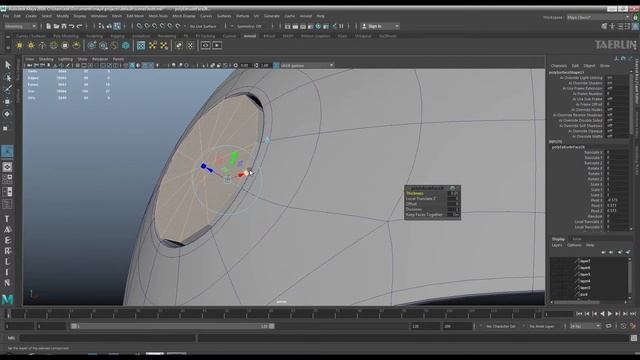Click the Thickness value field in viewport
The height and width of the screenshot is (360, 640).
454,193
